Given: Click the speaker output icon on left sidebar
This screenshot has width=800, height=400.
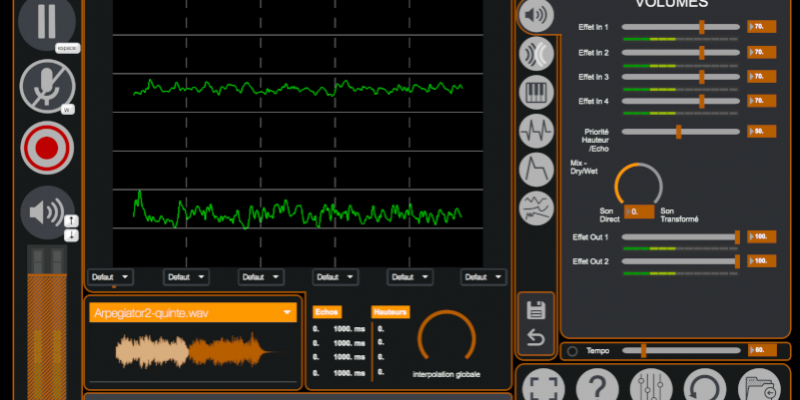Looking at the screenshot, I should 46,212.
